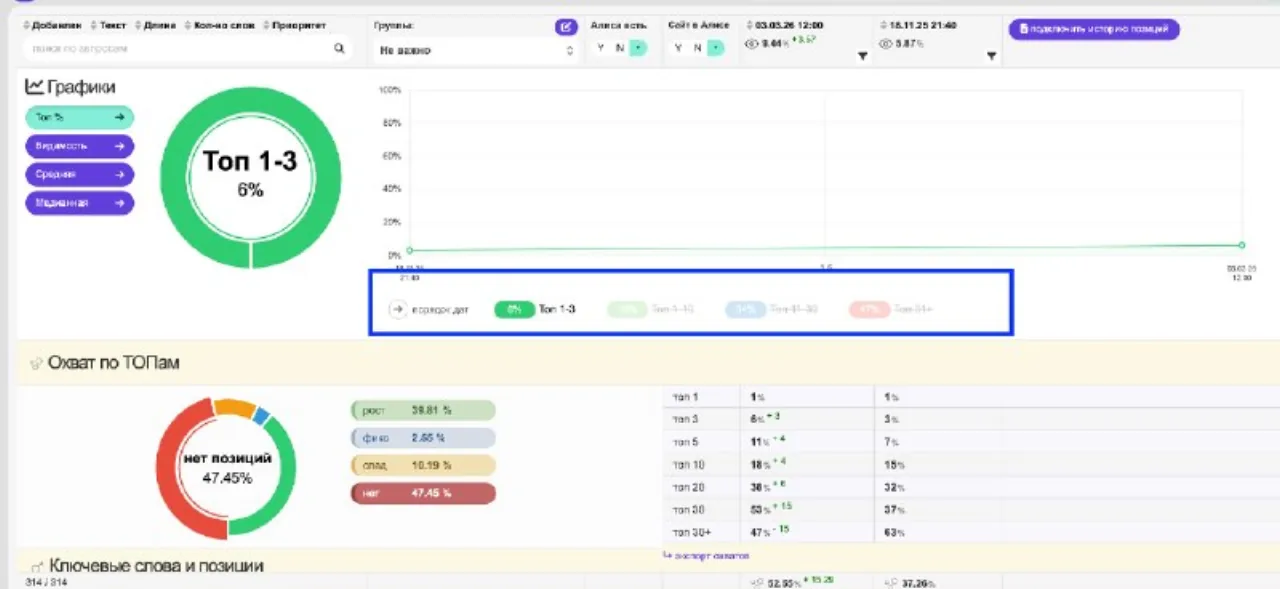Toggle the faded light-green legend series
Screen dimensions: 1280x589
(650, 310)
